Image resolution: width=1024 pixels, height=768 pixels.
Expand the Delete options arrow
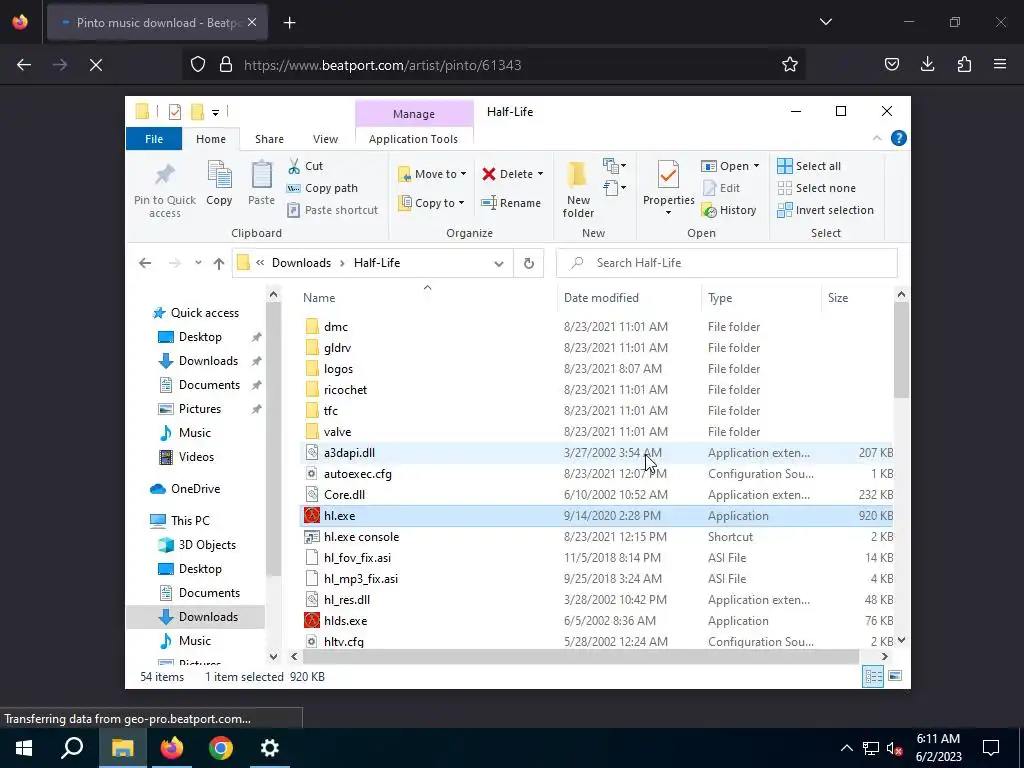540,174
